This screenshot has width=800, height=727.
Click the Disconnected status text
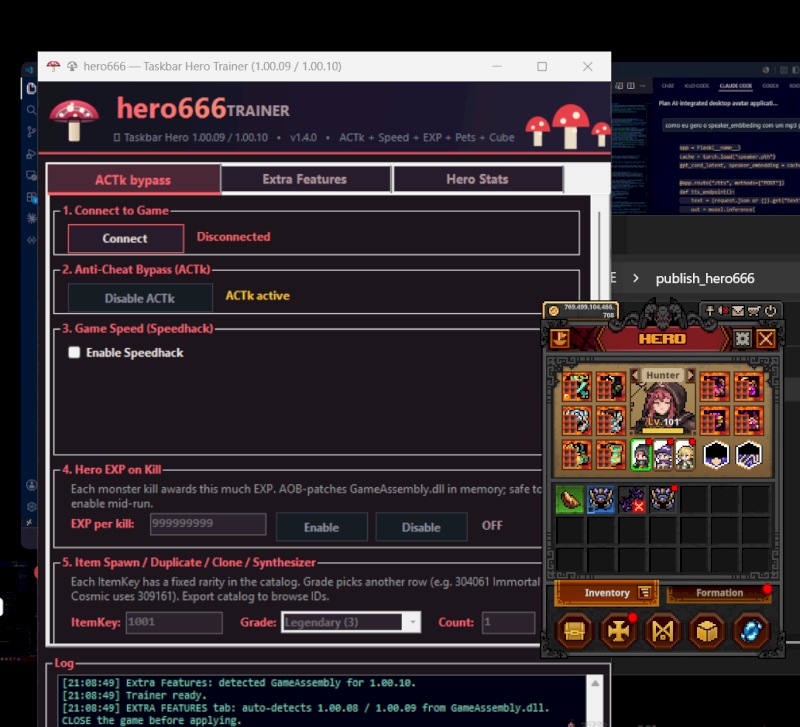click(x=234, y=237)
